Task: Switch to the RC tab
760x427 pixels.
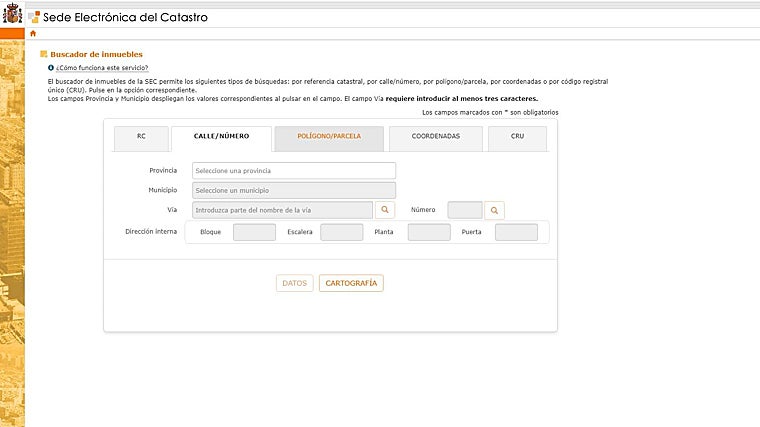Action: 141,139
